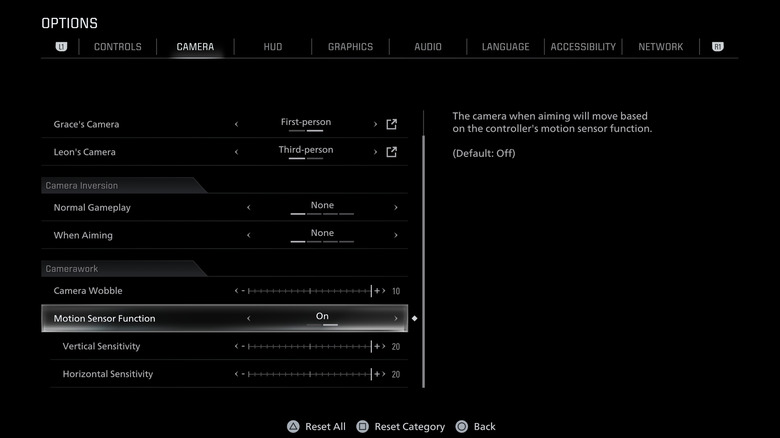Viewport: 780px width, 438px height.
Task: Click Grace's Camera right arrow
Action: [376, 124]
